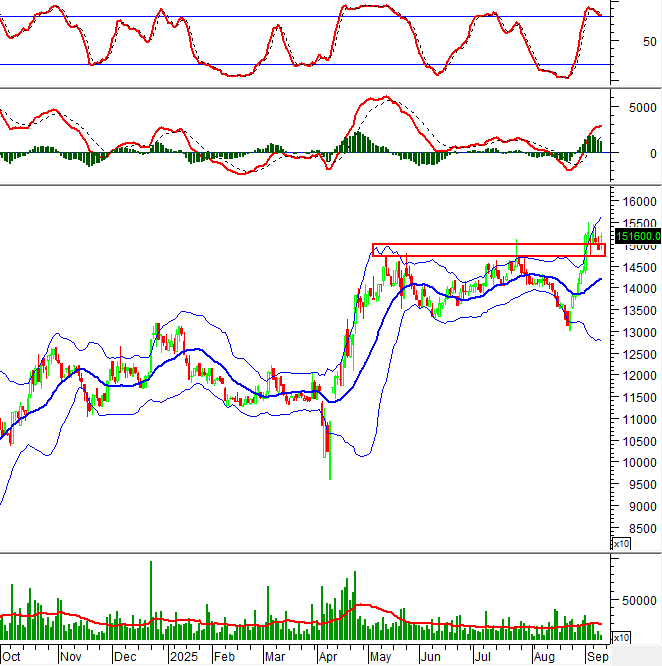
Task: Click the x10 scale box in volume pane
Action: (621, 636)
